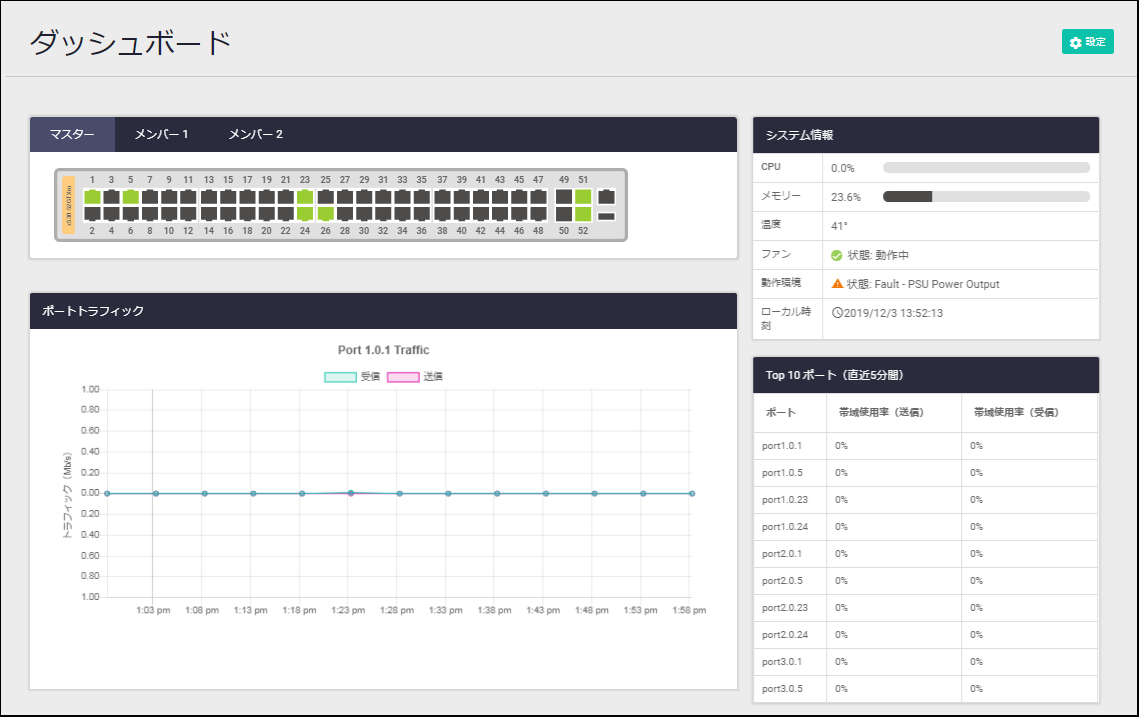Open the 設定 settings button
Viewport: 1139px width, 717px height.
1087,42
